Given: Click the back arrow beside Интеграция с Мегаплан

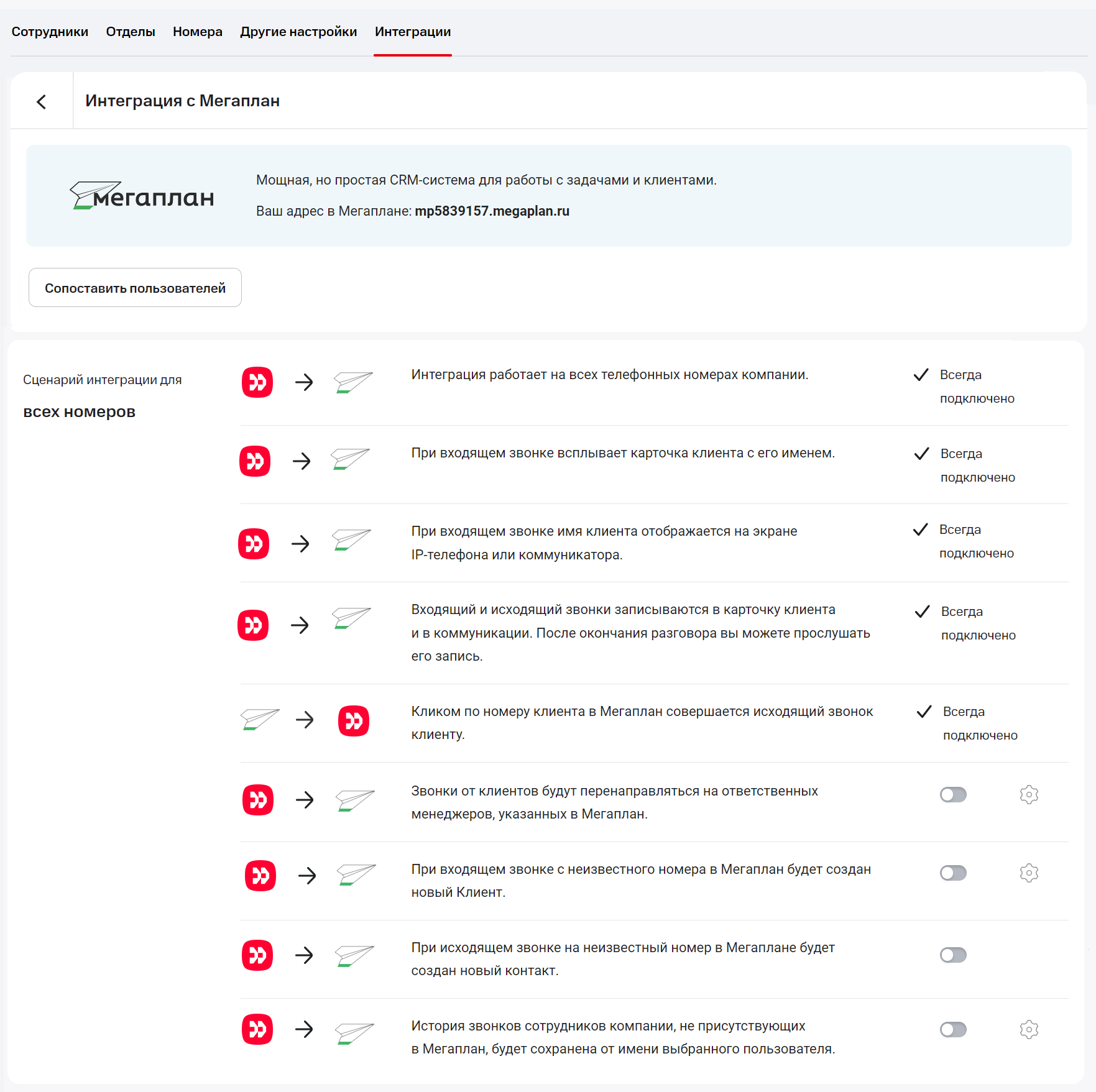Looking at the screenshot, I should (42, 102).
